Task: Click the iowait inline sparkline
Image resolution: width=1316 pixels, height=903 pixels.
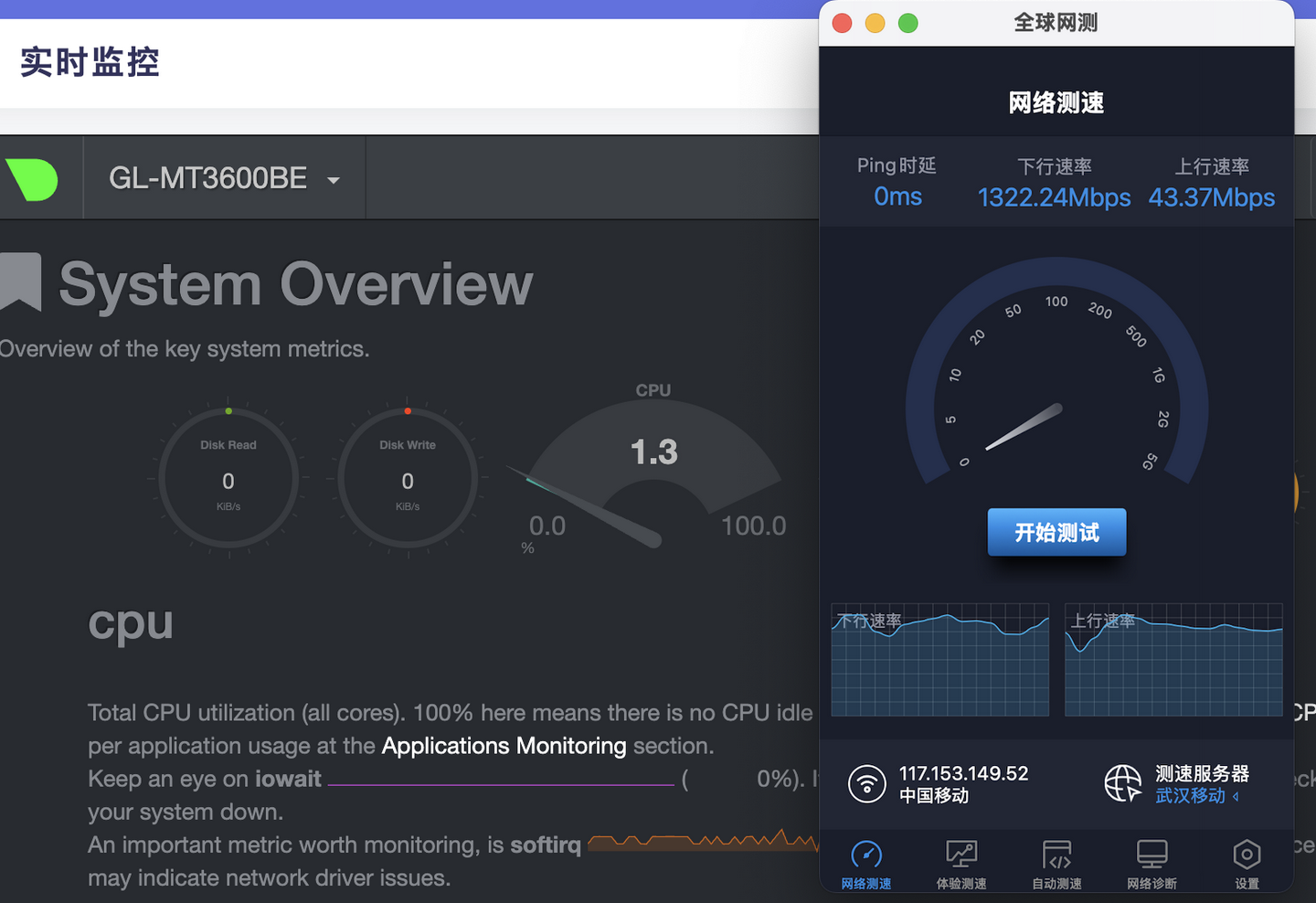Action: point(501,783)
